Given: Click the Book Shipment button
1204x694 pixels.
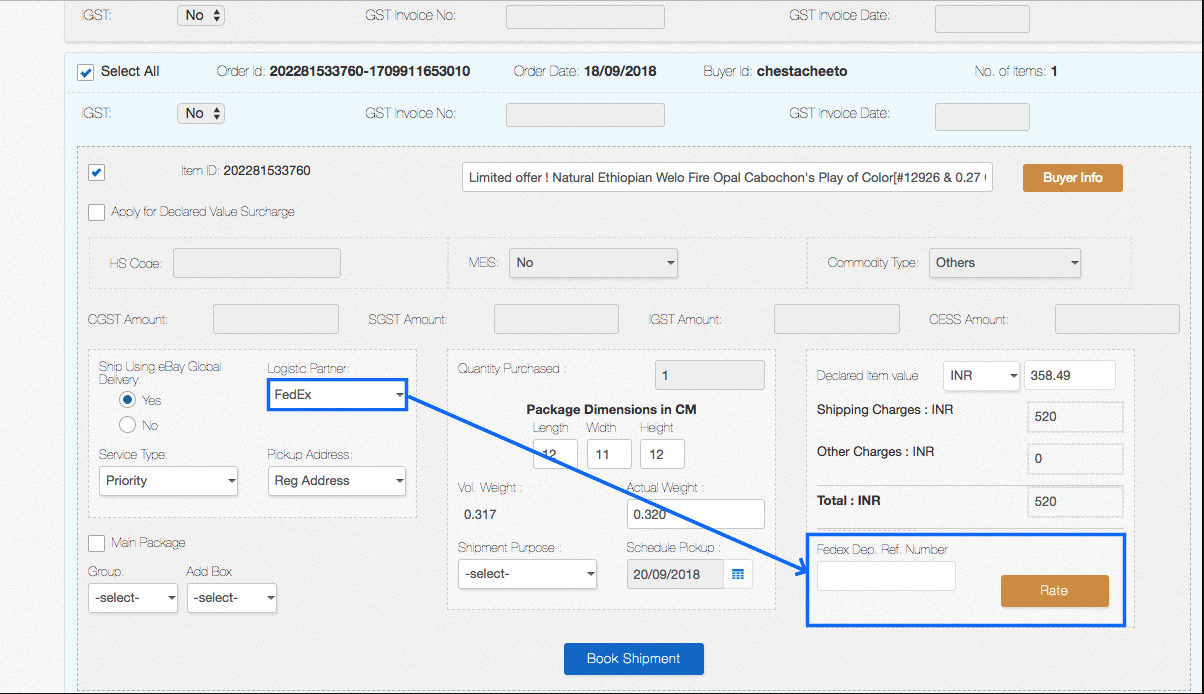Looking at the screenshot, I should tap(633, 659).
